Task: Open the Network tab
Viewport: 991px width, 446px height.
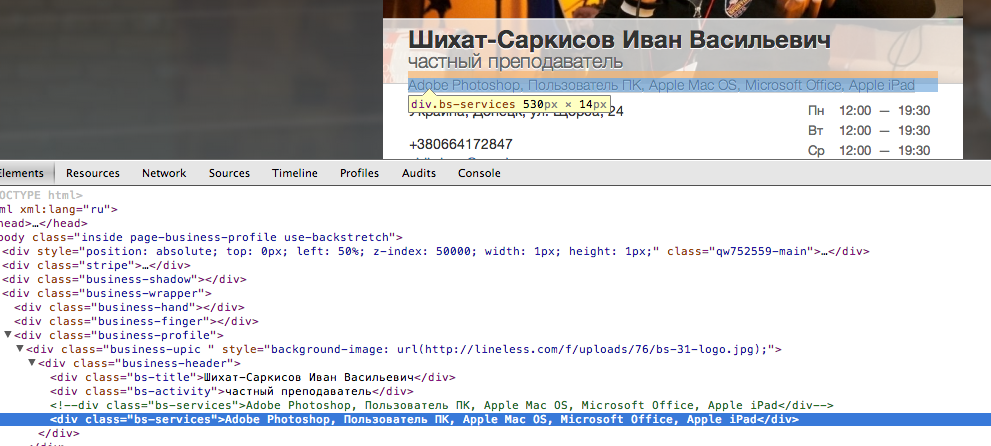Action: pyautogui.click(x=164, y=173)
